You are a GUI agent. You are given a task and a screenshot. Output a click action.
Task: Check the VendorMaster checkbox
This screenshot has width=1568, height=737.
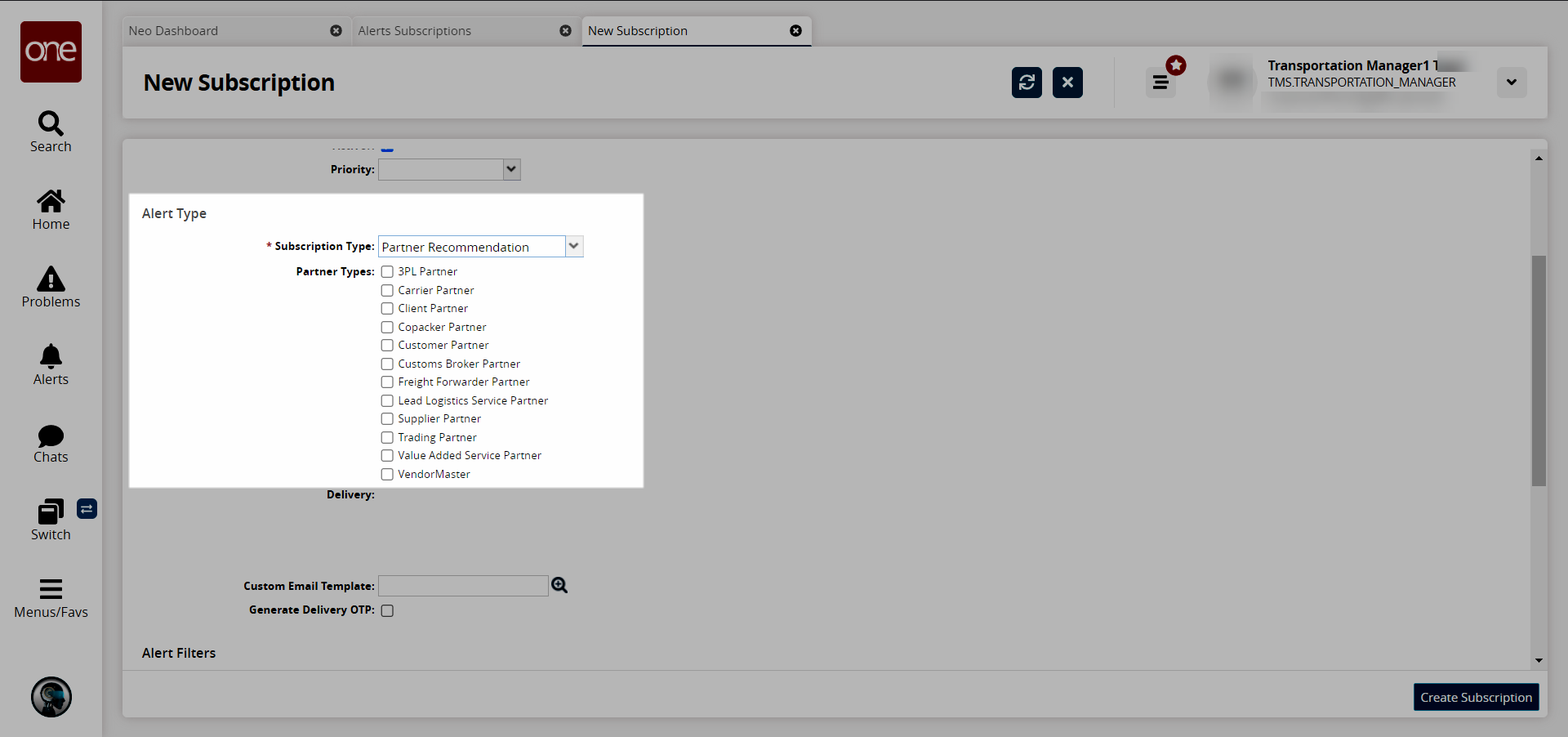point(387,474)
